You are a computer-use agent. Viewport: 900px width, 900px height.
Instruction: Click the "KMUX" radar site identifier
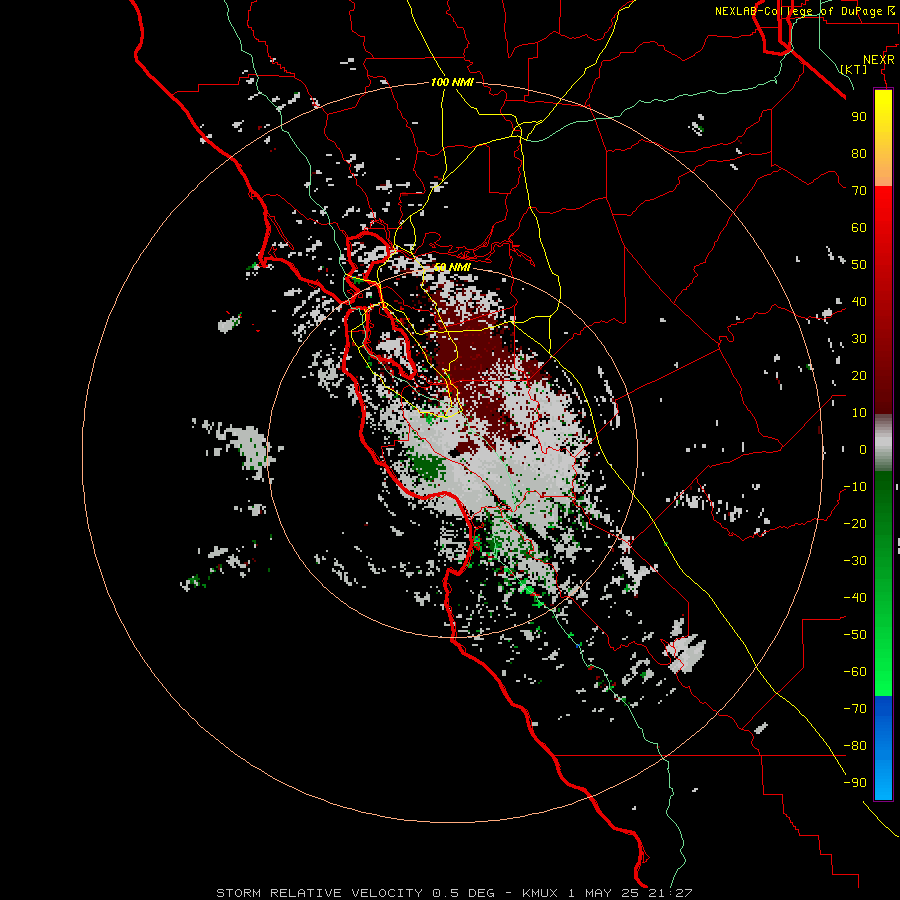pyautogui.click(x=540, y=893)
